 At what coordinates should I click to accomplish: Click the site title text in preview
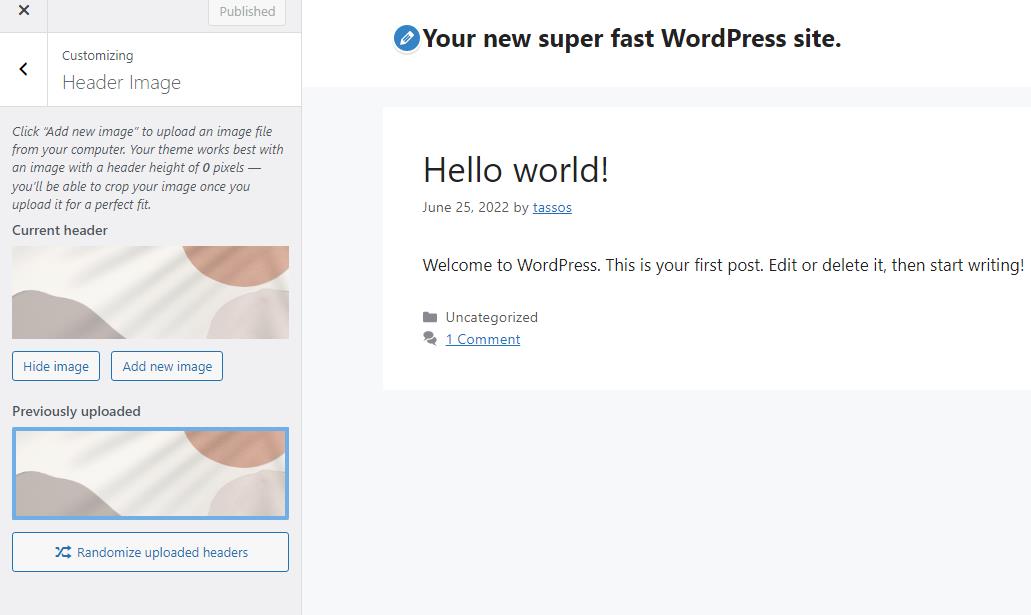tap(631, 38)
